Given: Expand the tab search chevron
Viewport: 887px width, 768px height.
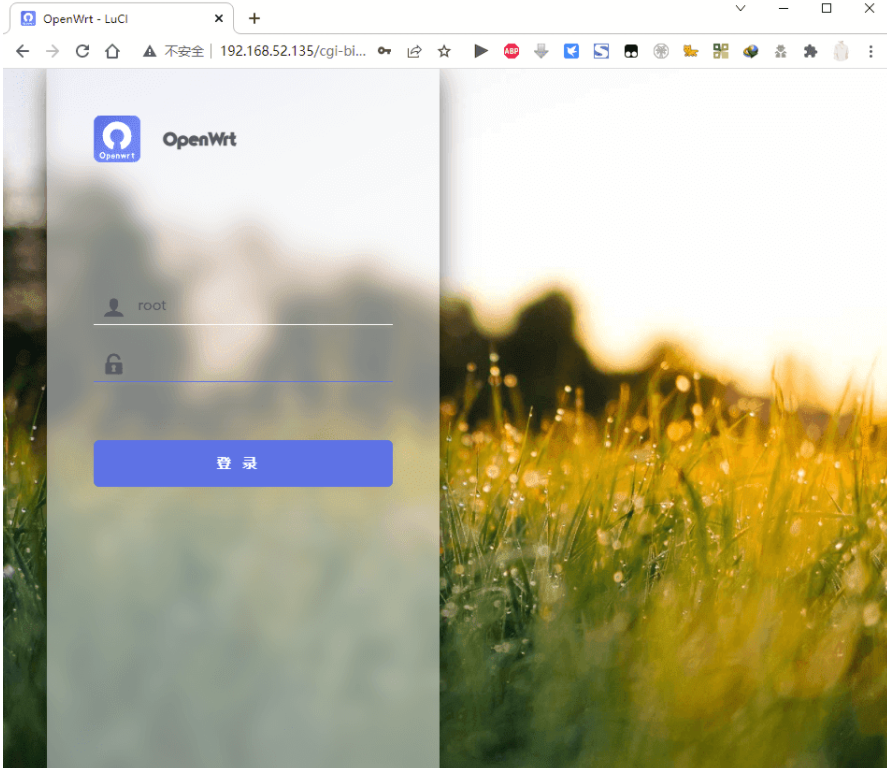Looking at the screenshot, I should (x=740, y=8).
